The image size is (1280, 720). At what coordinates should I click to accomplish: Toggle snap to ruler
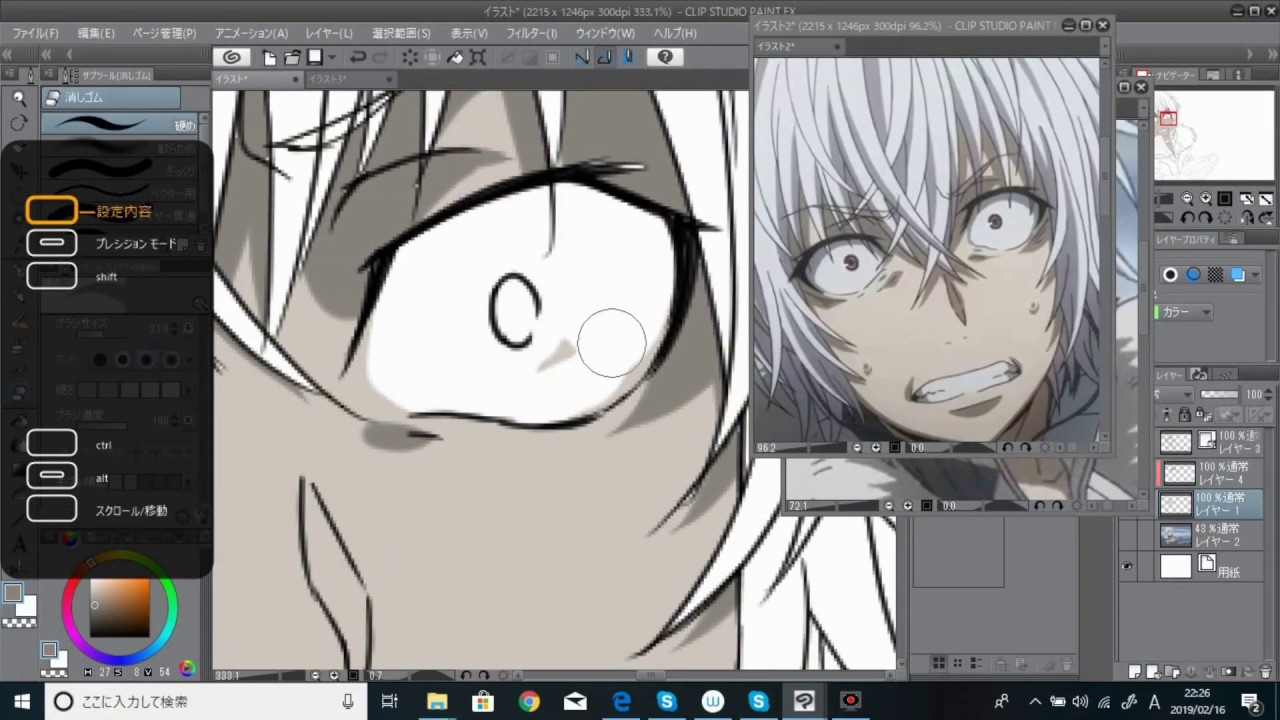tap(582, 57)
